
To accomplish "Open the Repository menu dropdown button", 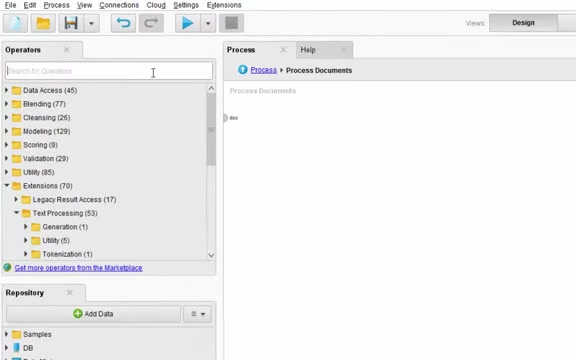I will pyautogui.click(x=198, y=314).
